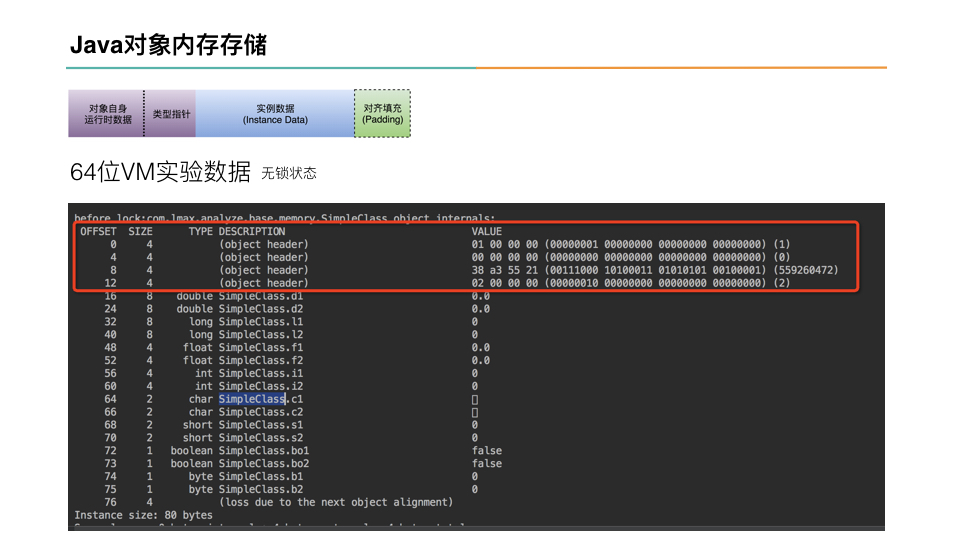
Task: Click the false value for bo1
Action: click(487, 451)
